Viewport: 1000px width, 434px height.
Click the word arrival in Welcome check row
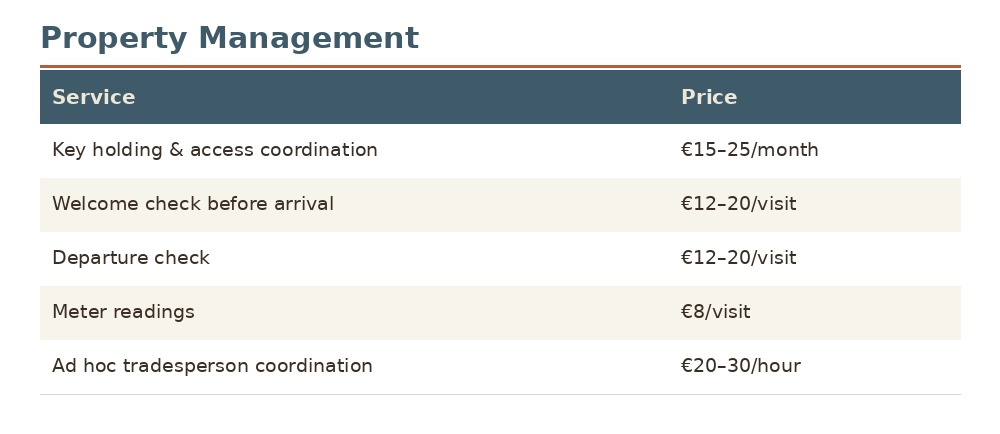(x=304, y=204)
